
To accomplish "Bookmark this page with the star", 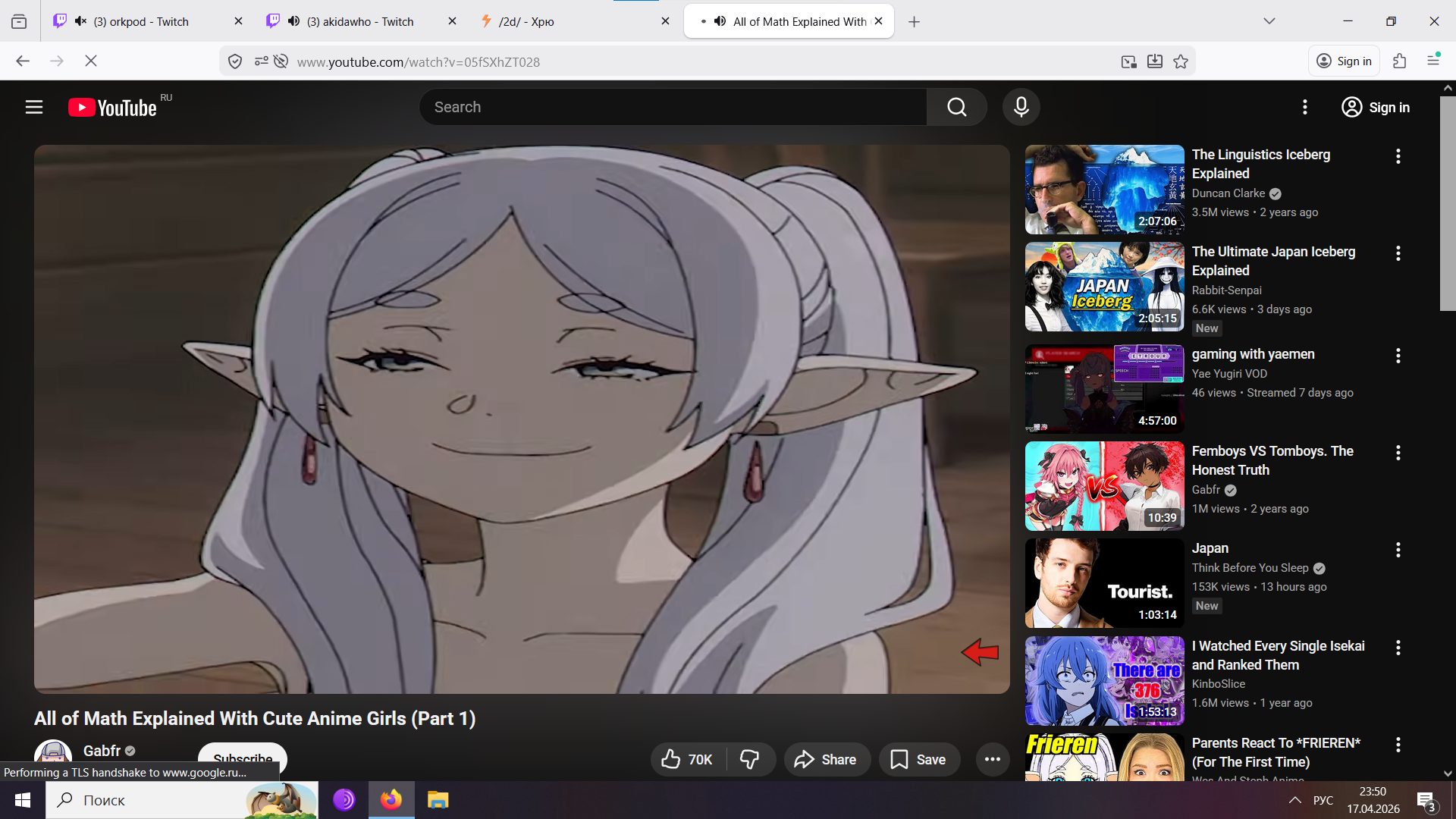I will pos(1181,61).
